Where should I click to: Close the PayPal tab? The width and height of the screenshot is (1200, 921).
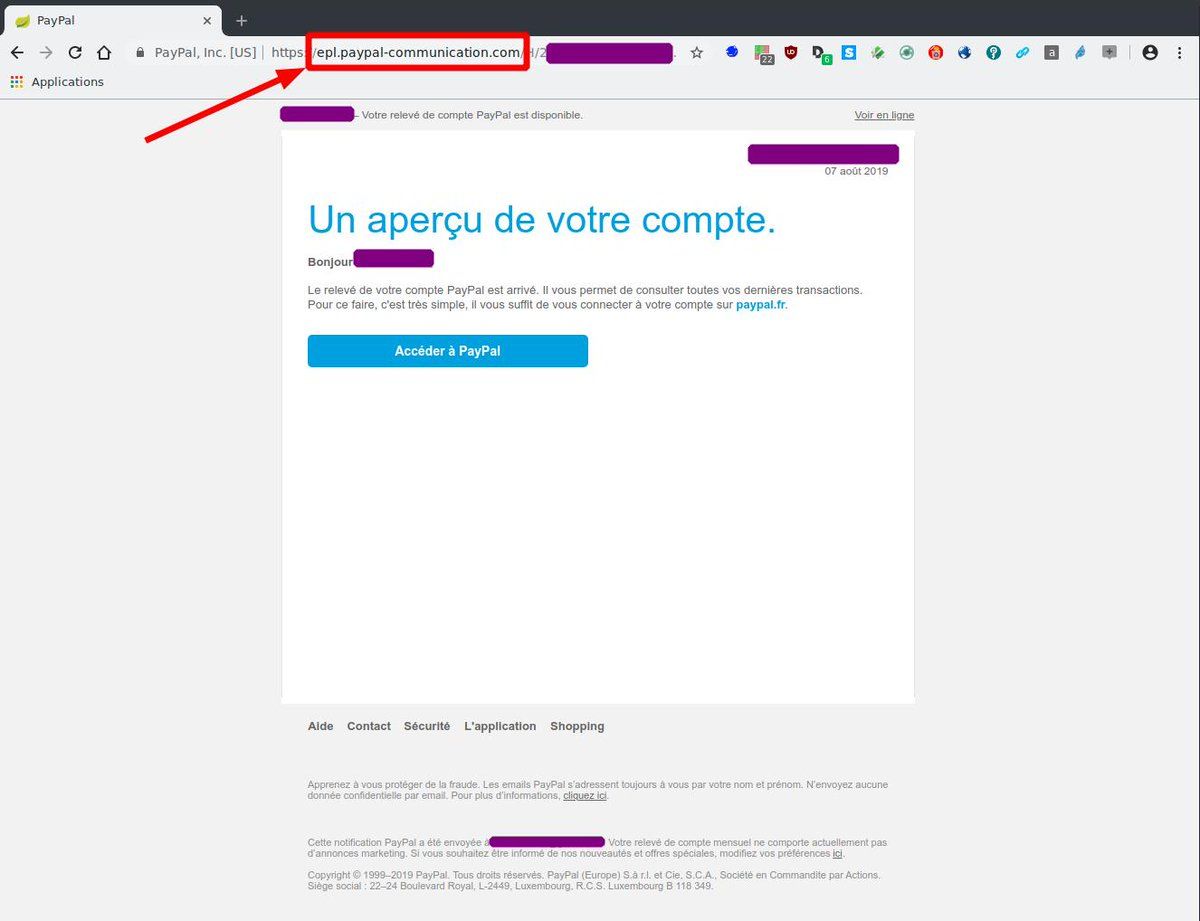click(207, 20)
